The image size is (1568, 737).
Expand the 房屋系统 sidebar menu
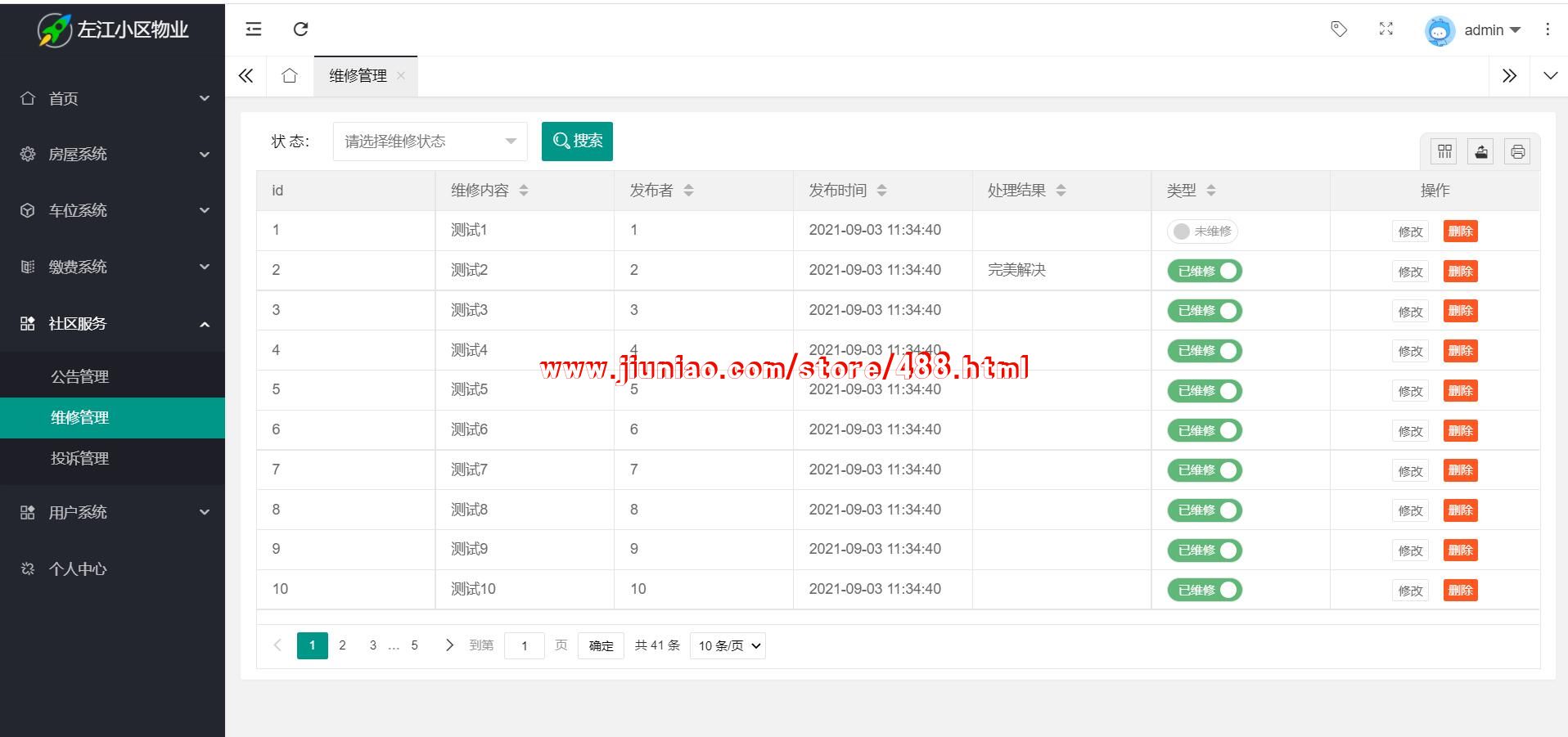click(112, 155)
